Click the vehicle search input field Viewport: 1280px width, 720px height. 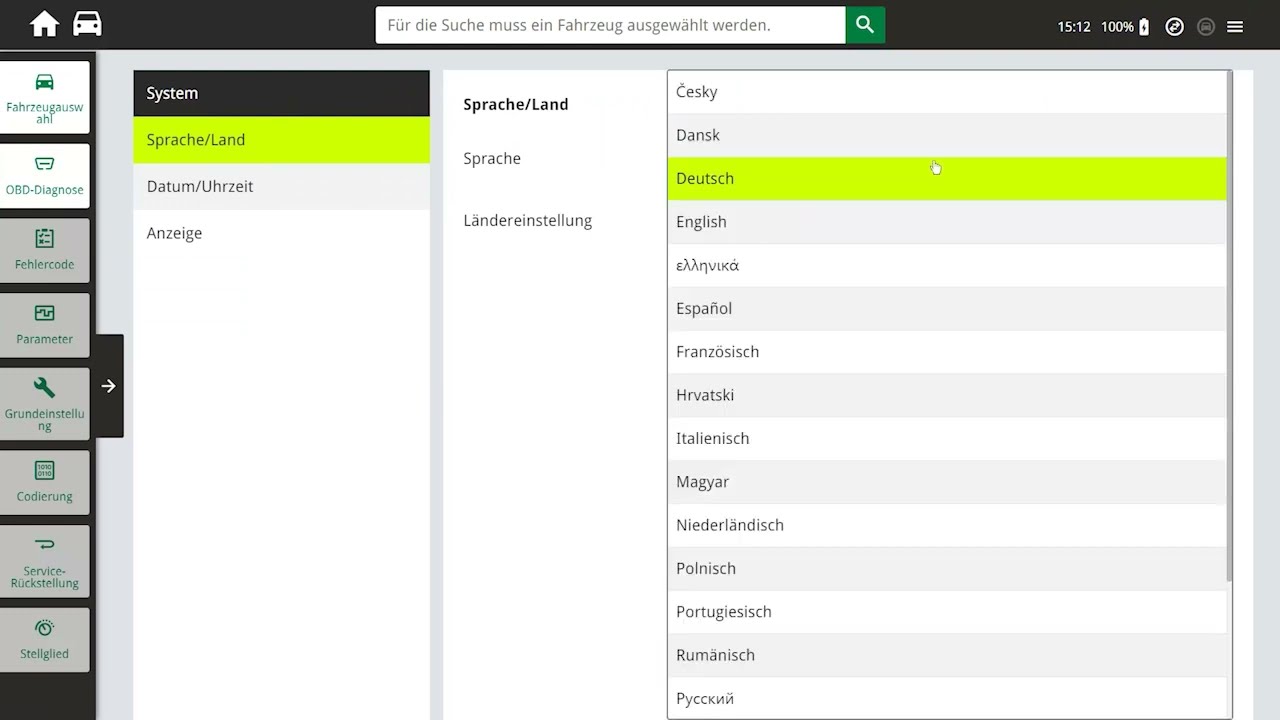click(610, 25)
